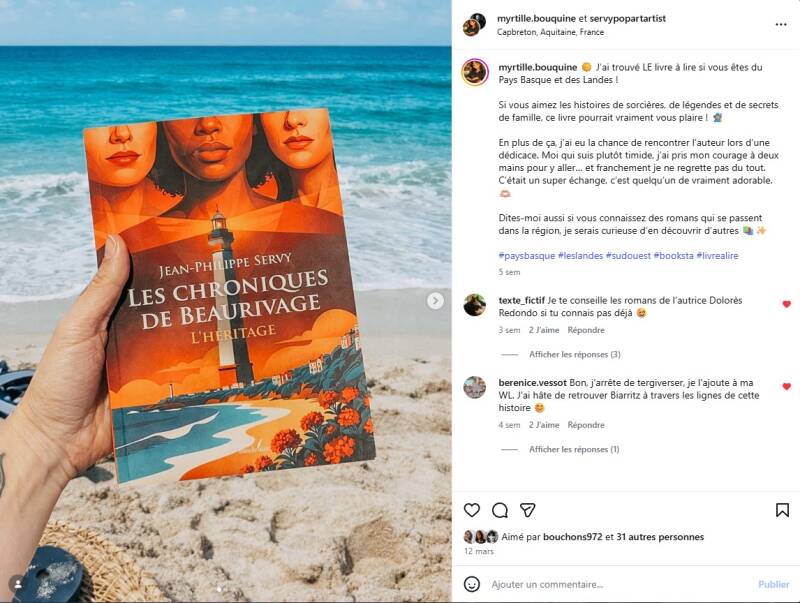Screen dimensions: 800x603
Task: Expand the 3 replies to texte_fictif
Action: pyautogui.click(x=574, y=354)
